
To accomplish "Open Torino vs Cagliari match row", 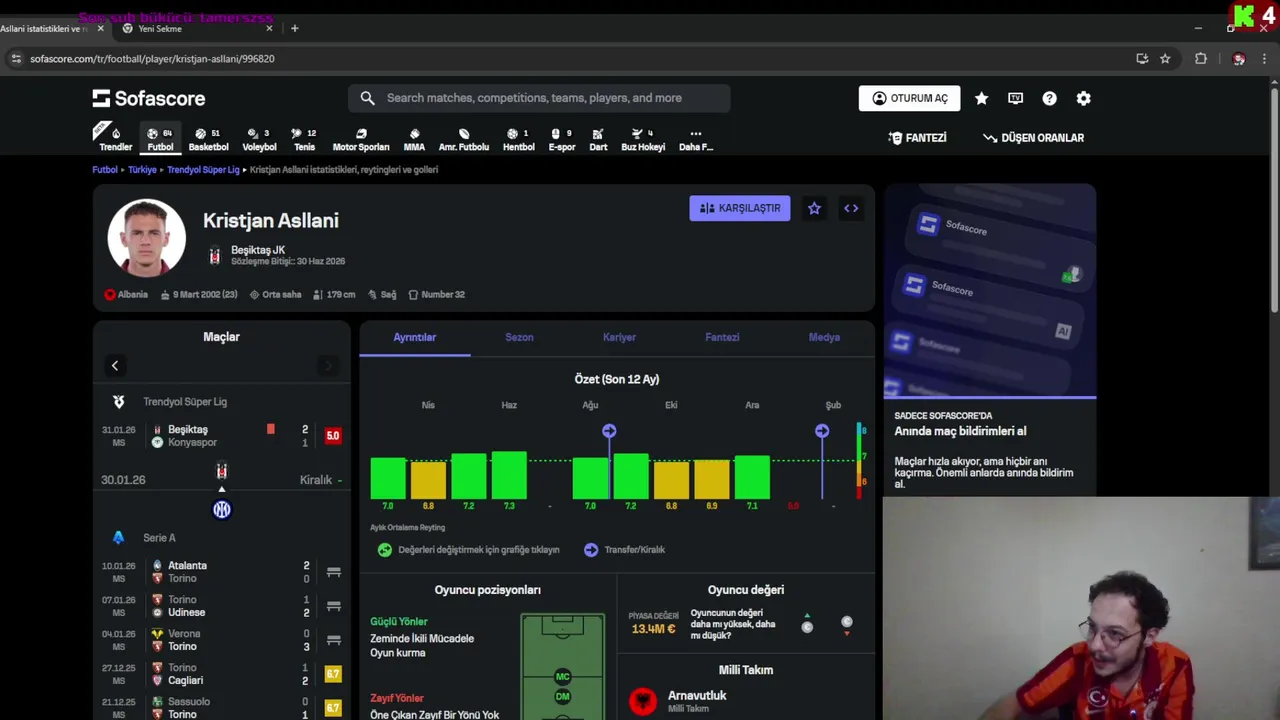I will 221,674.
